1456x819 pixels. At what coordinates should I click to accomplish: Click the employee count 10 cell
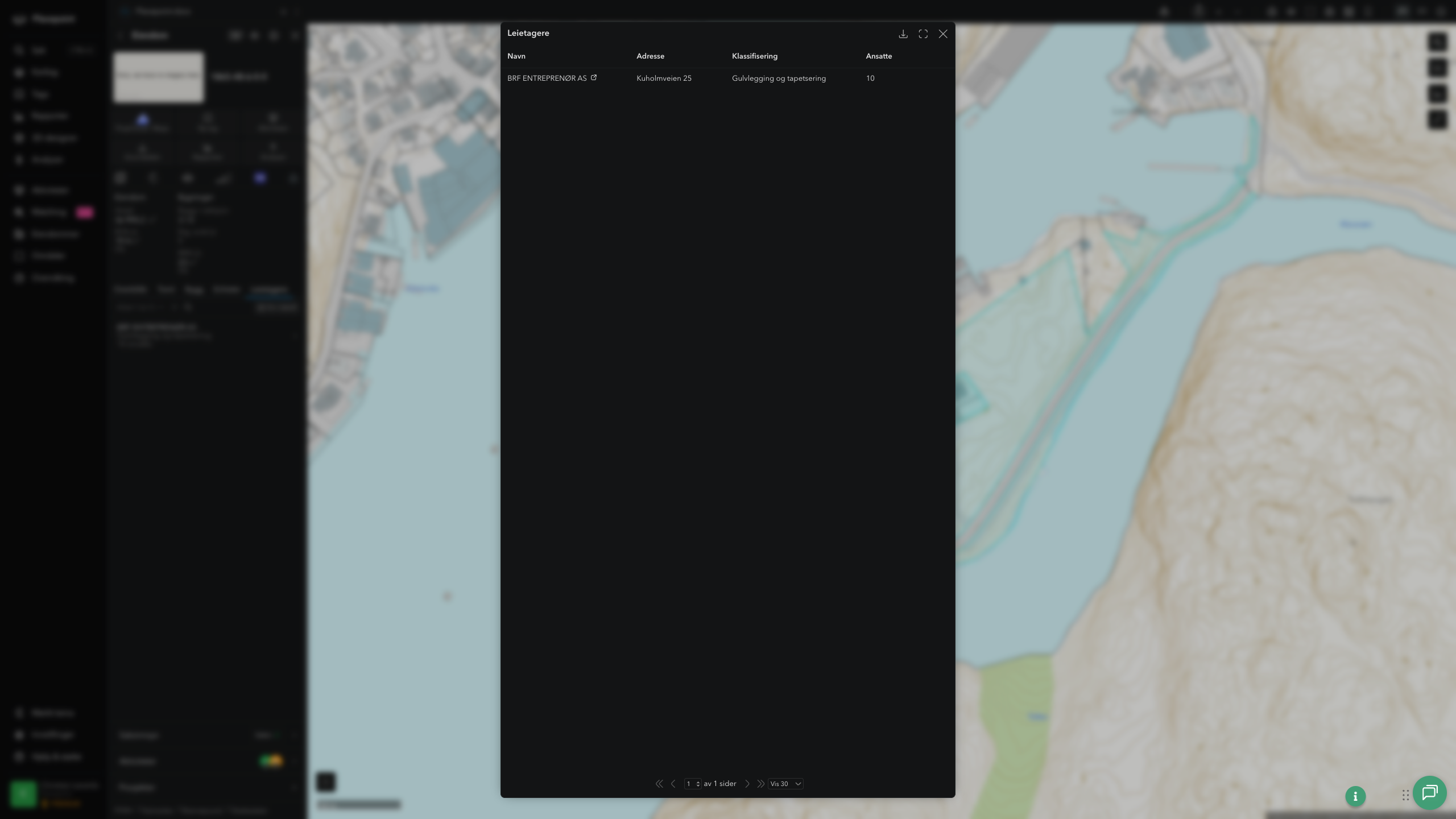[870, 78]
